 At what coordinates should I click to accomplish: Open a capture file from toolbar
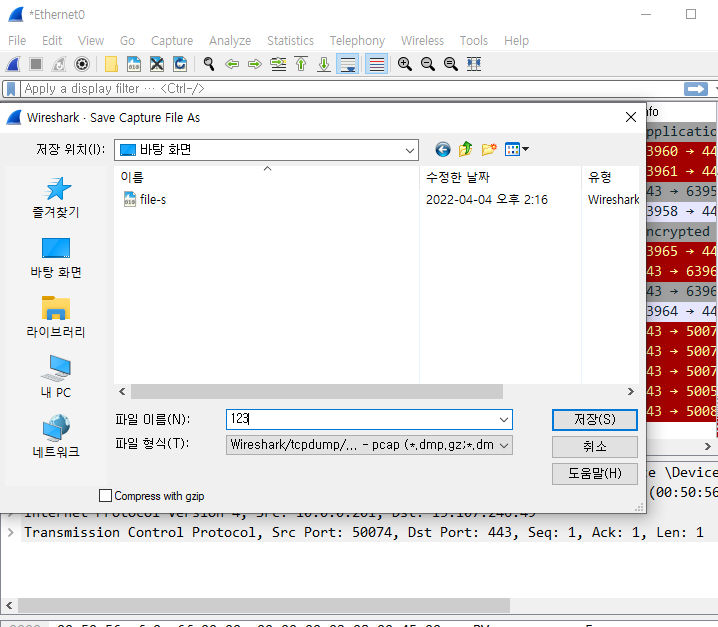coord(111,64)
